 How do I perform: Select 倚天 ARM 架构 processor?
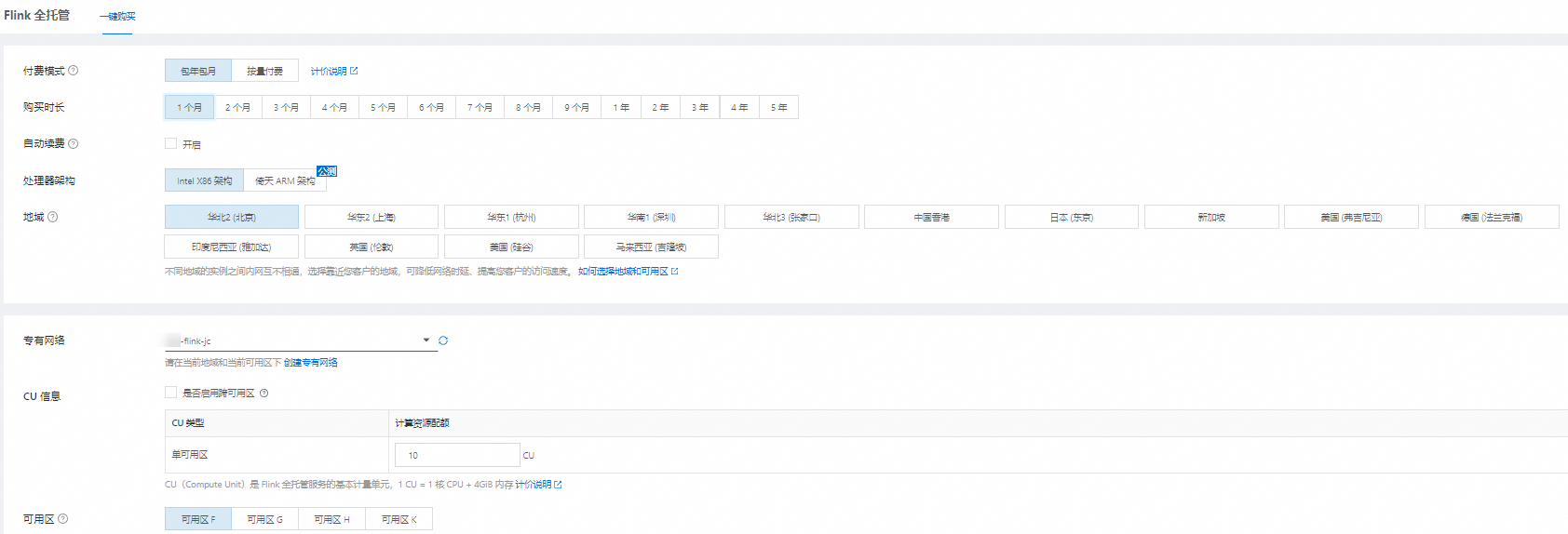pos(285,180)
